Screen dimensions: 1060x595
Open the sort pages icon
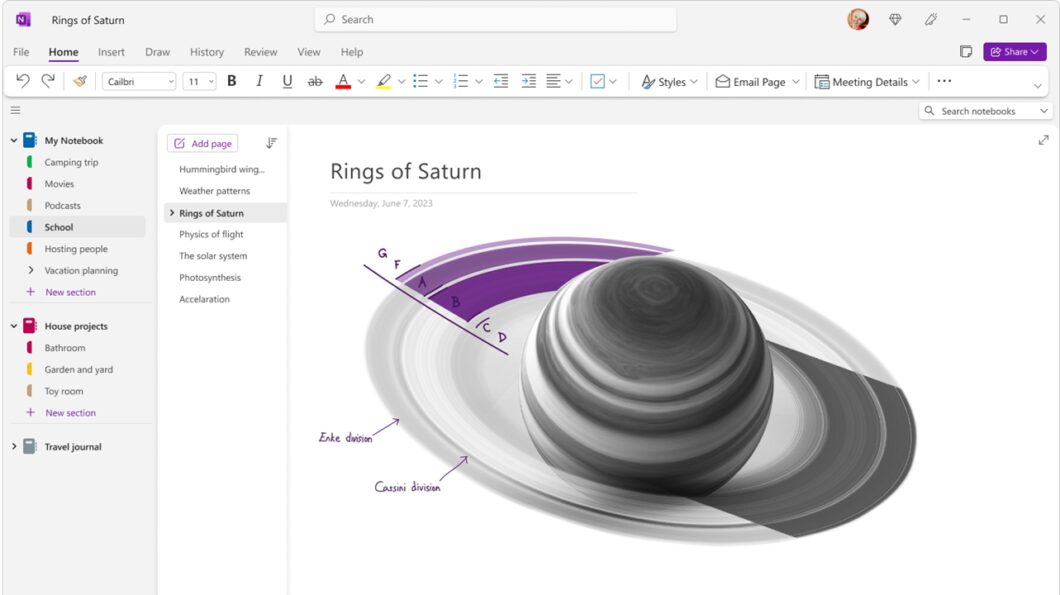[x=270, y=143]
